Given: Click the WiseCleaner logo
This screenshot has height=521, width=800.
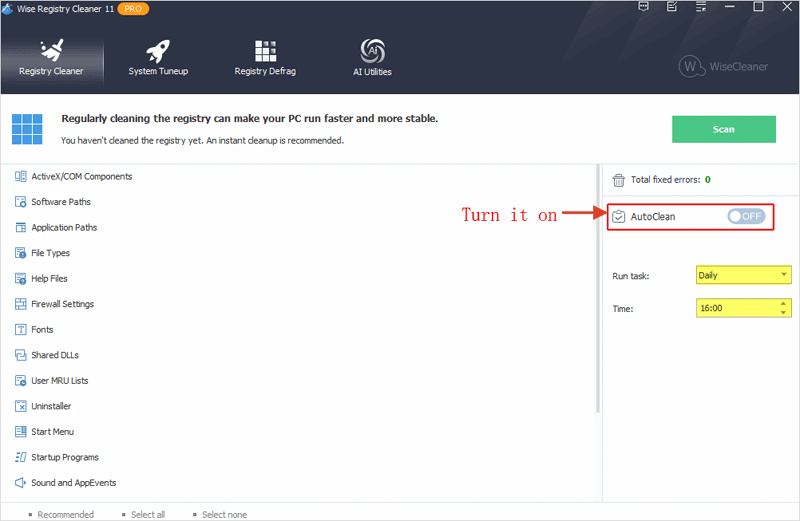Looking at the screenshot, I should coord(723,66).
